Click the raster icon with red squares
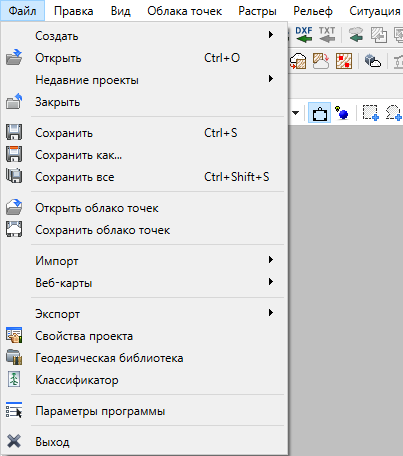403x456 pixels. (344, 61)
